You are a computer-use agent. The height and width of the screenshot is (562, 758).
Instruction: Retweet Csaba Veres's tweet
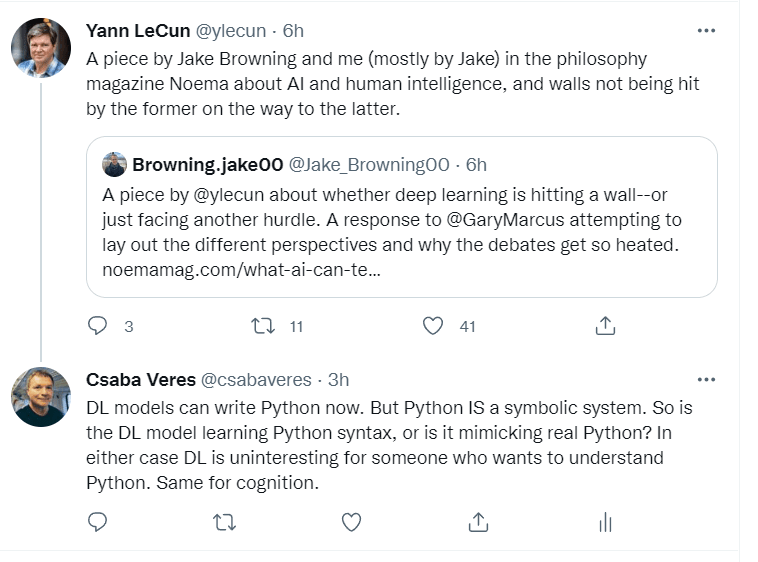(x=226, y=522)
